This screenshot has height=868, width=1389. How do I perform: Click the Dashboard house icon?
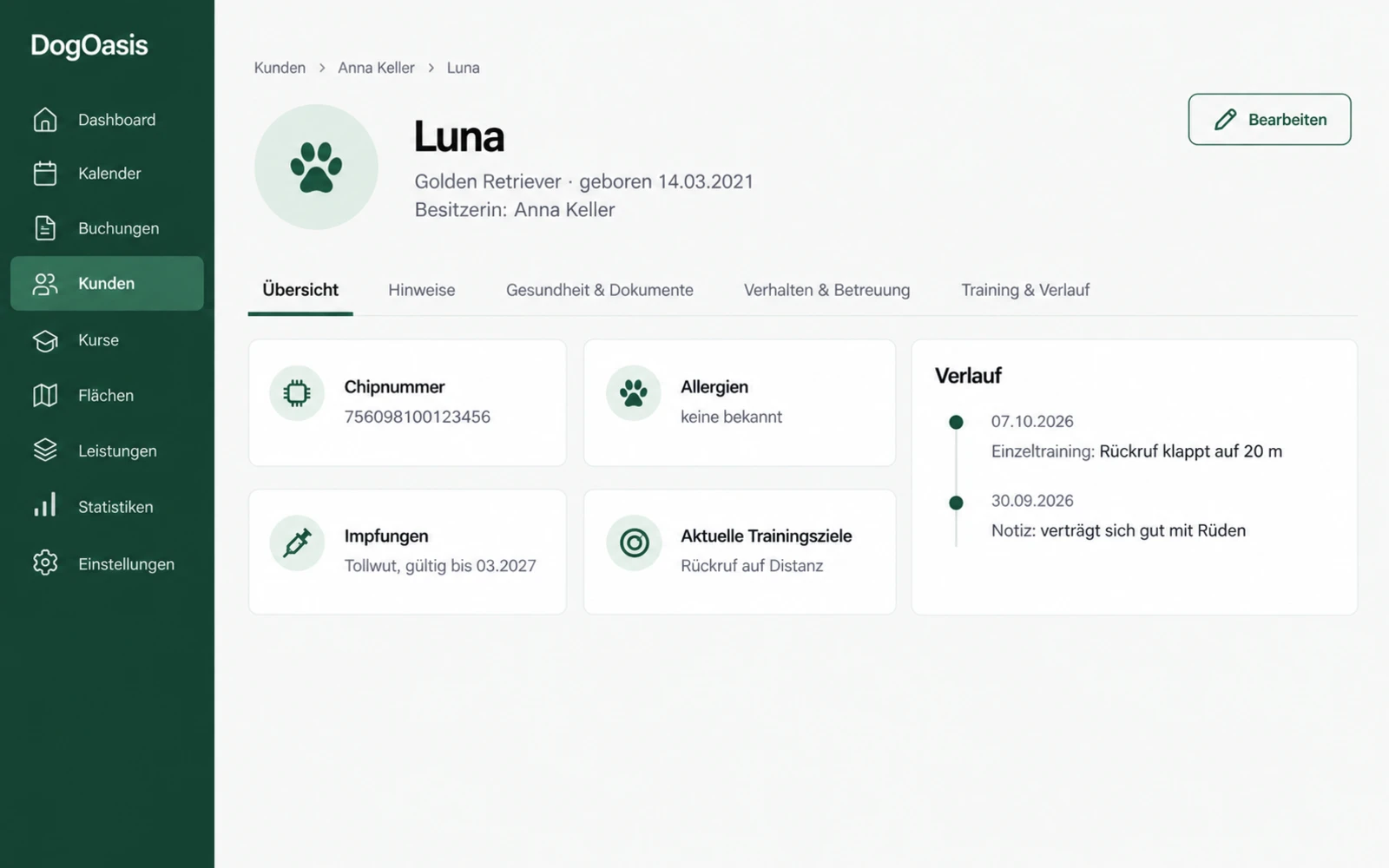(45, 120)
